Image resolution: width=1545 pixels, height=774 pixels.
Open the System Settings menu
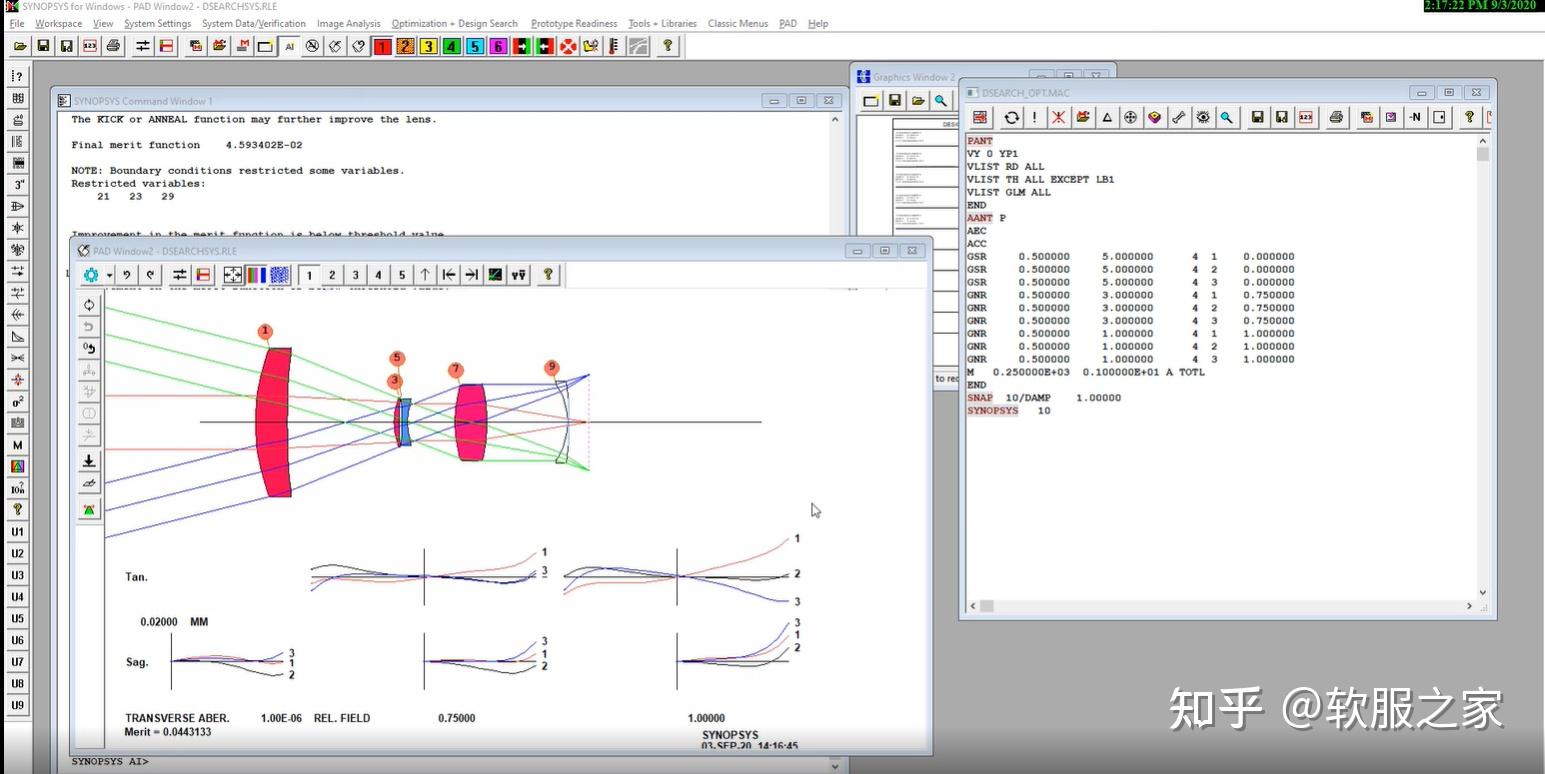click(x=157, y=23)
